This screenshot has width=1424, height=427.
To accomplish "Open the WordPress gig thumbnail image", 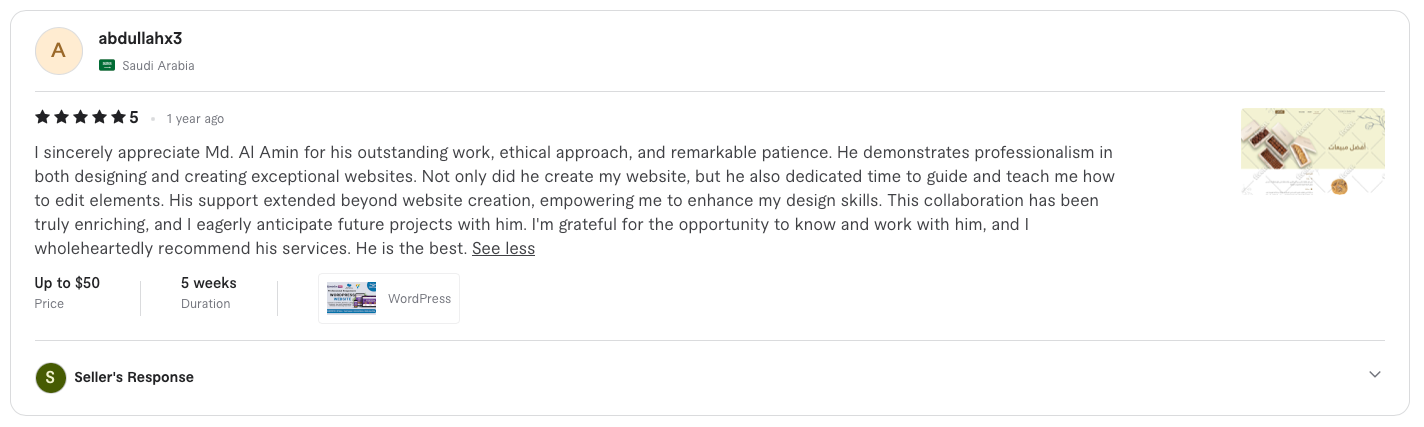I will point(351,298).
